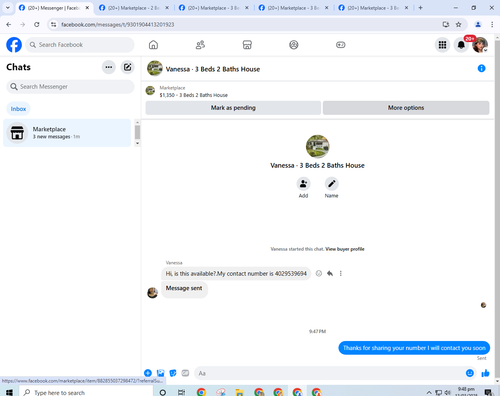Screen dimensions: 500x396
Task: Show hidden system tray icons
Action: click(429, 392)
